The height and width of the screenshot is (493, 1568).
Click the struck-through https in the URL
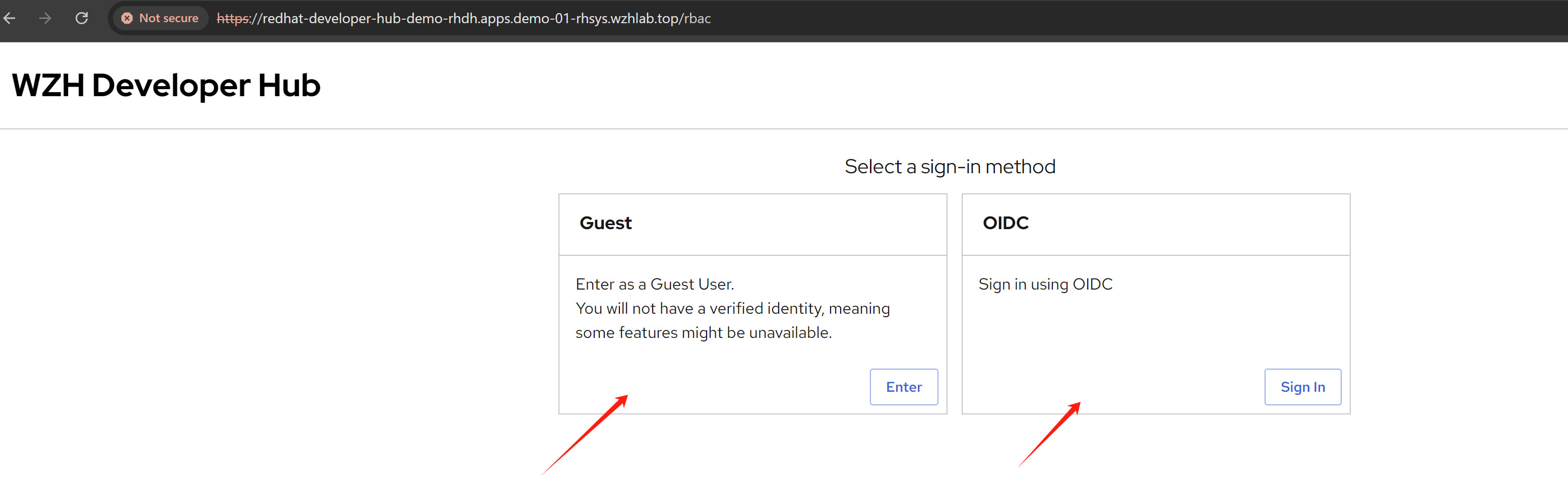tap(232, 18)
